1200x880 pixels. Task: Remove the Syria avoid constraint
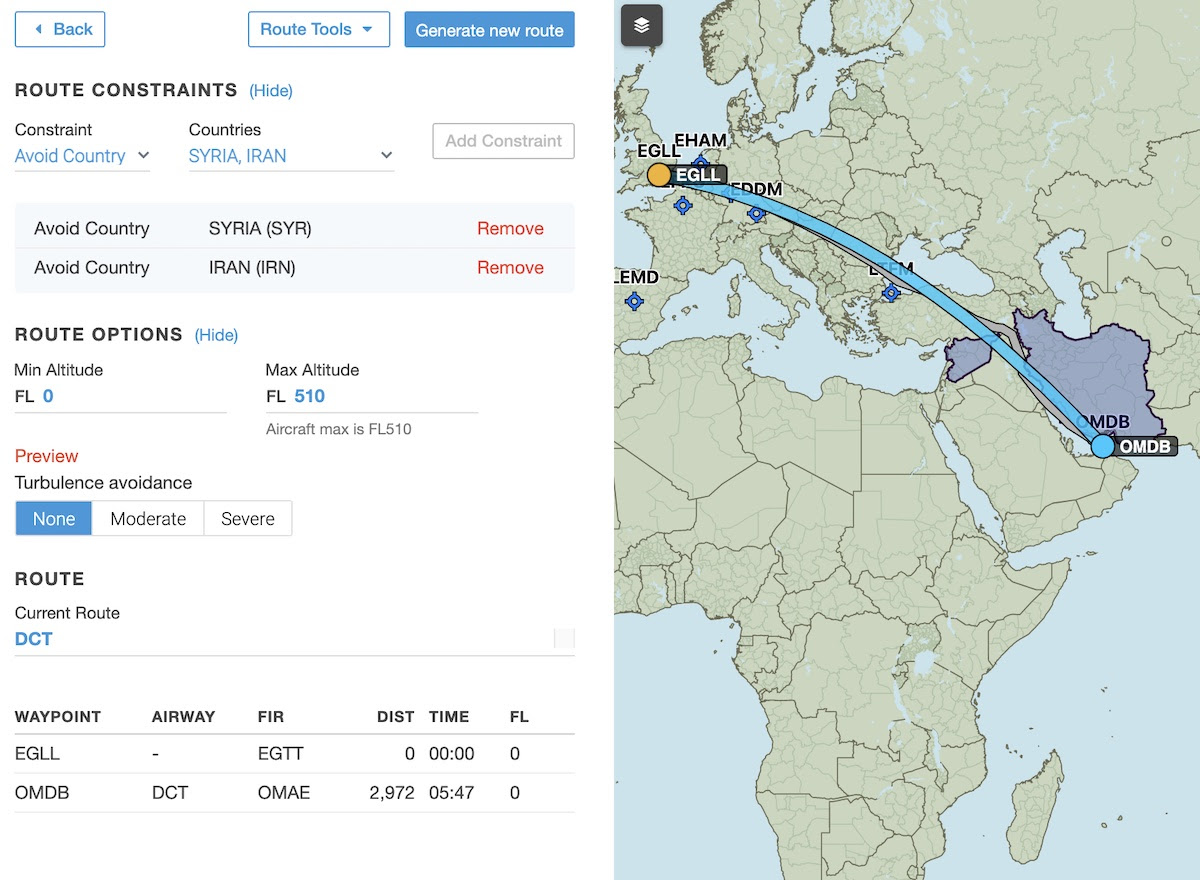(x=510, y=229)
